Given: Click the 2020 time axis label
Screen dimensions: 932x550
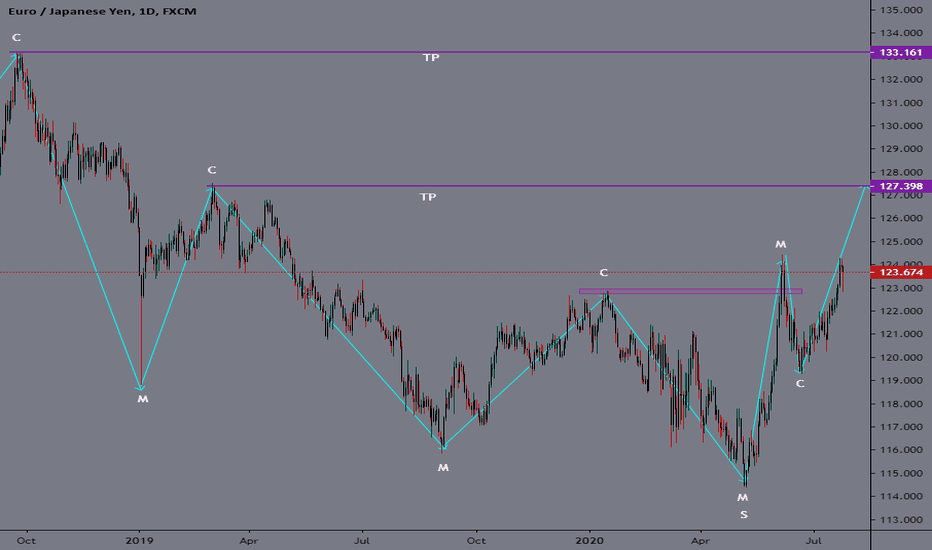Looking at the screenshot, I should pyautogui.click(x=590, y=541).
